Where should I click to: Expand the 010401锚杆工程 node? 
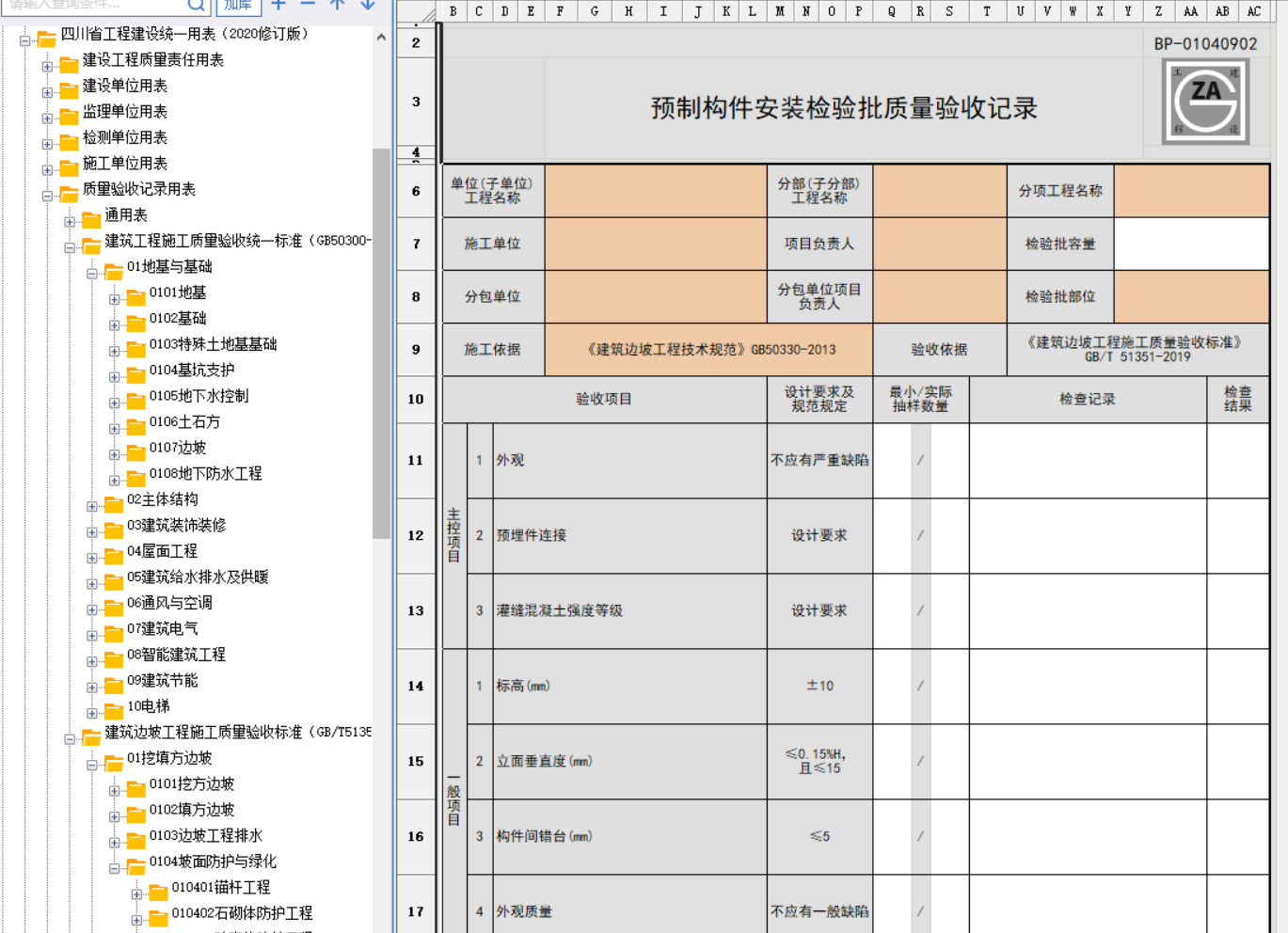136,893
